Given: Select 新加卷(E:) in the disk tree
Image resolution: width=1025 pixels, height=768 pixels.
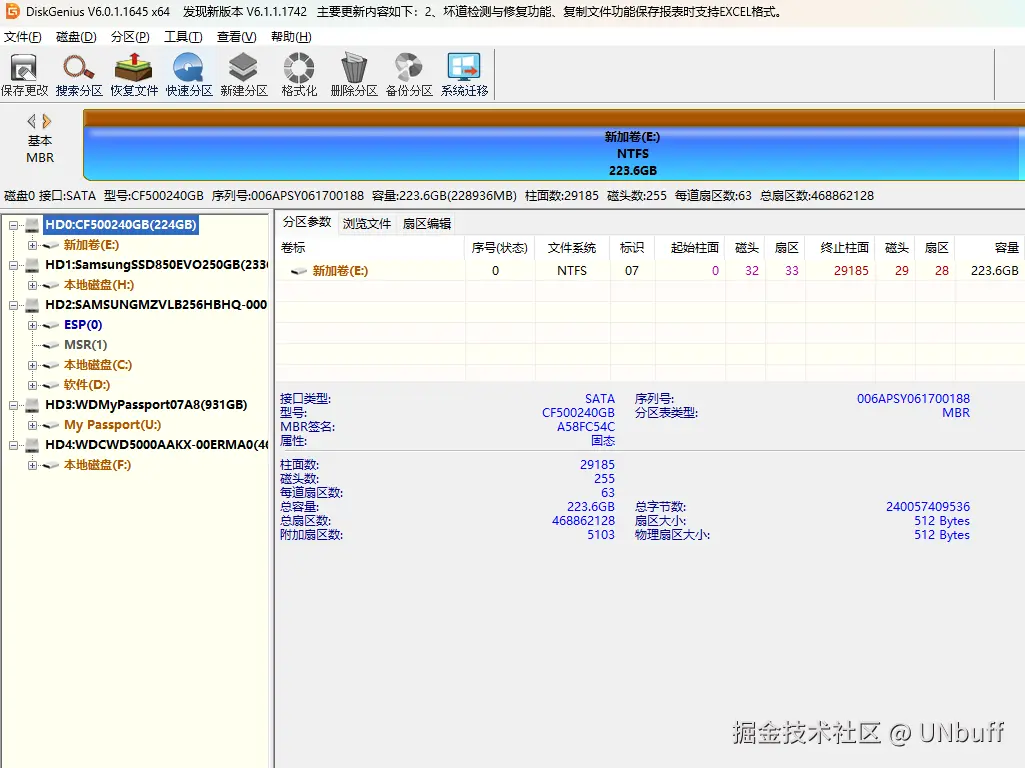Looking at the screenshot, I should (x=92, y=245).
